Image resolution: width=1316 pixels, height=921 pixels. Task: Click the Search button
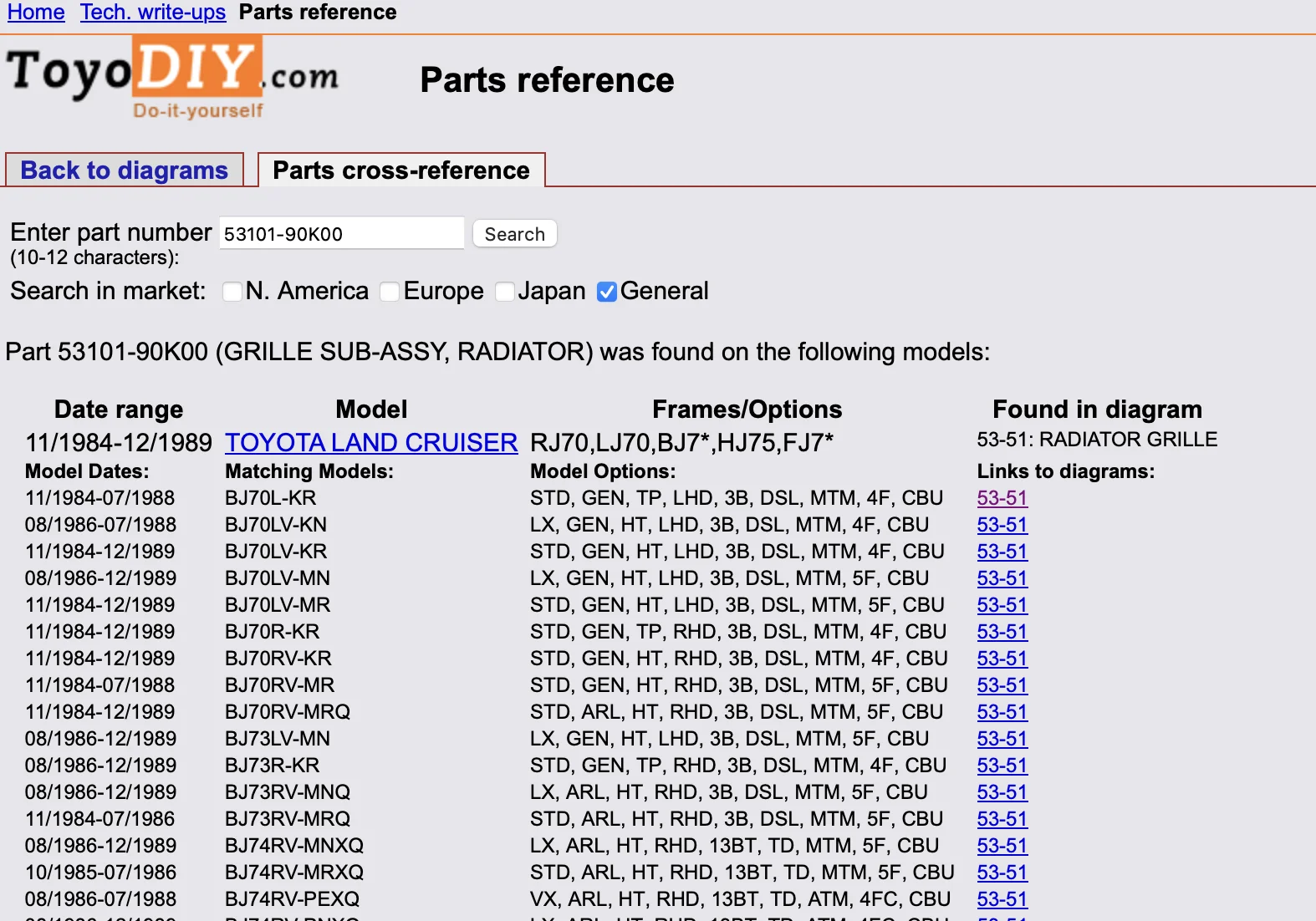515,233
